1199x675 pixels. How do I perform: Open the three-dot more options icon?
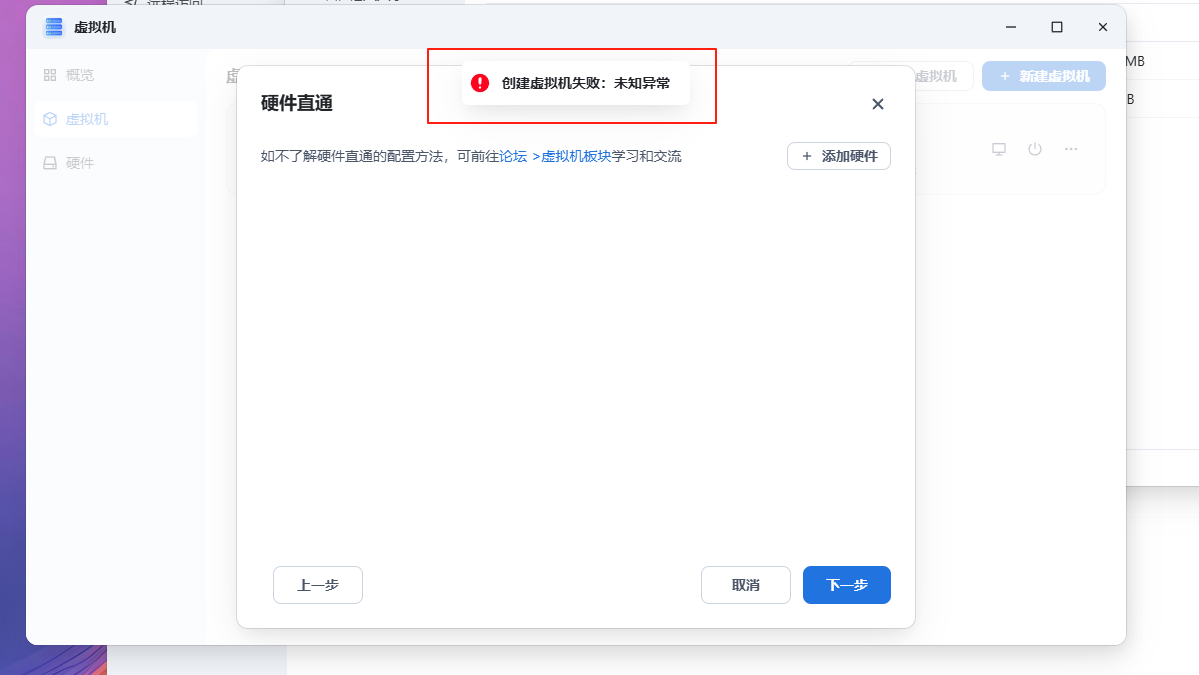pos(1071,149)
